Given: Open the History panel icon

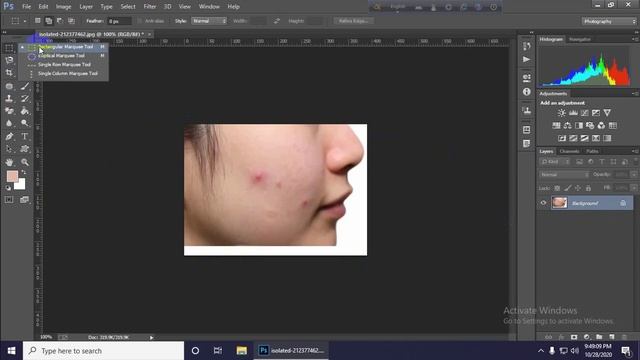Looking at the screenshot, I should 527,46.
